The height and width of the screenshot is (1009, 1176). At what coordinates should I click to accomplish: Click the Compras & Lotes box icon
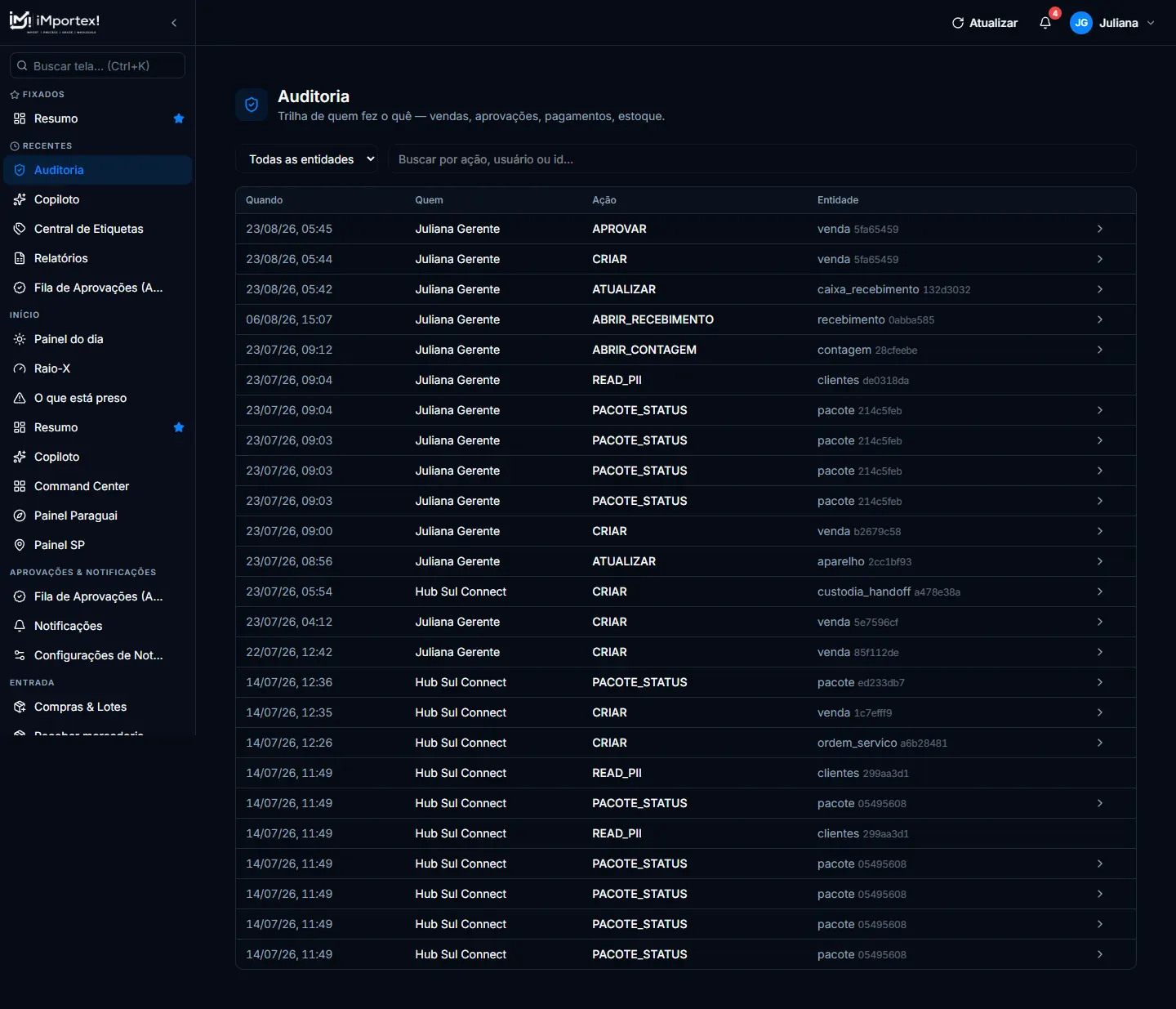20,707
